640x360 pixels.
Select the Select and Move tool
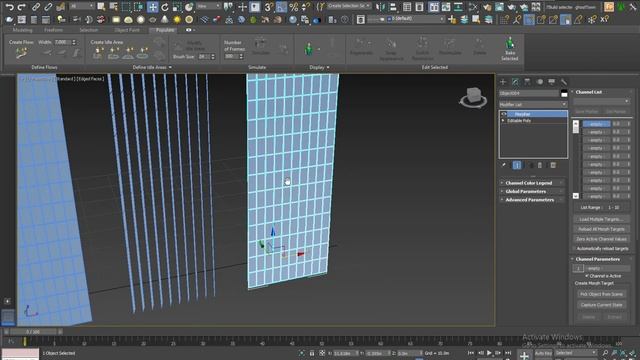pyautogui.click(x=153, y=7)
